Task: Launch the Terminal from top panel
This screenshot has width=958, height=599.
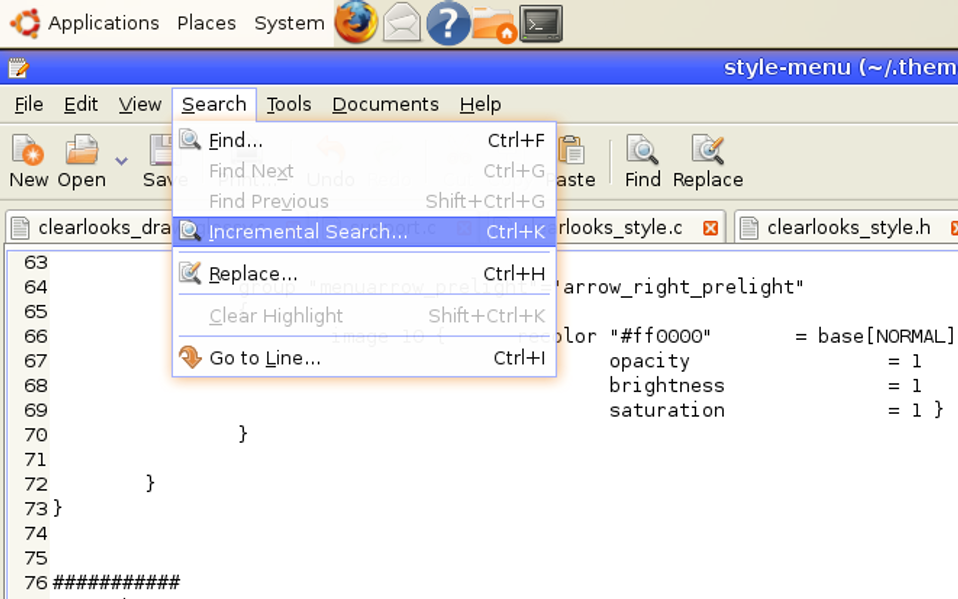Action: [x=542, y=23]
